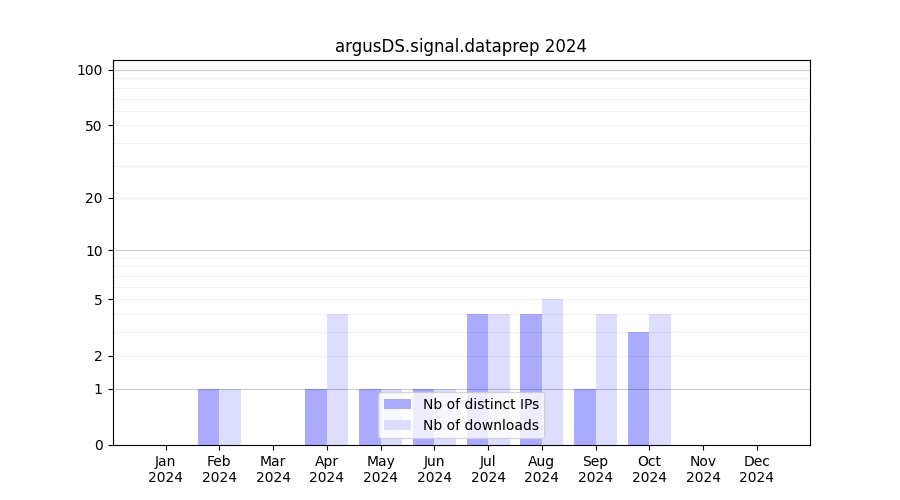
Task: Select the Apr 2024 distinct IPs bar
Action: (x=316, y=417)
